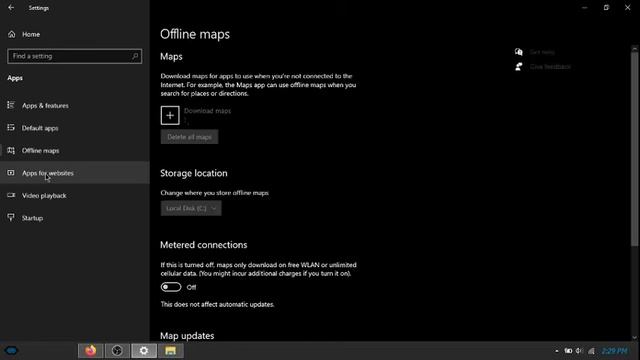Click the Offline maps page title
Screen dimensions: 640x360
pyautogui.click(x=195, y=34)
